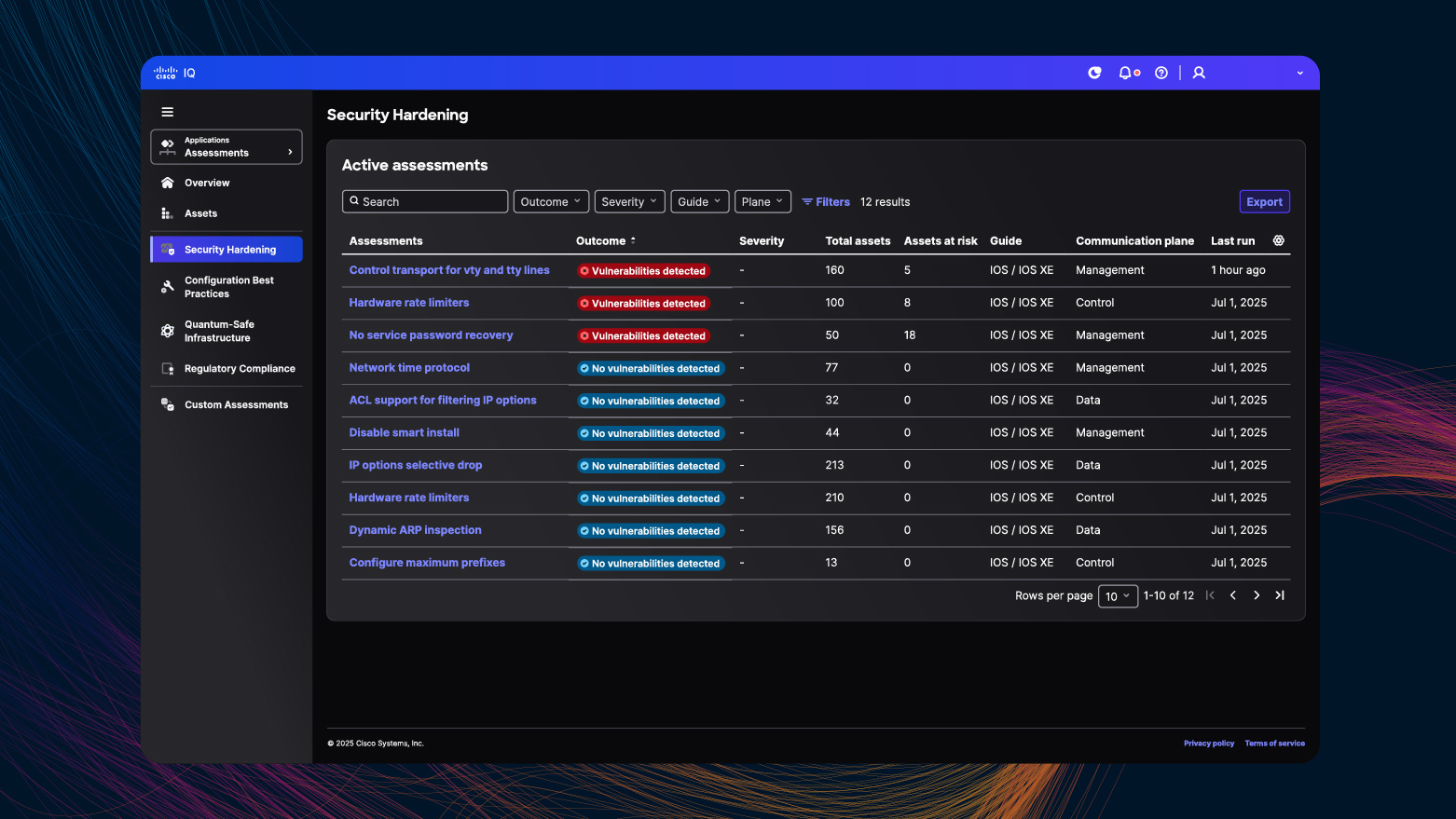Open the Network time protocol assessment

coord(409,368)
